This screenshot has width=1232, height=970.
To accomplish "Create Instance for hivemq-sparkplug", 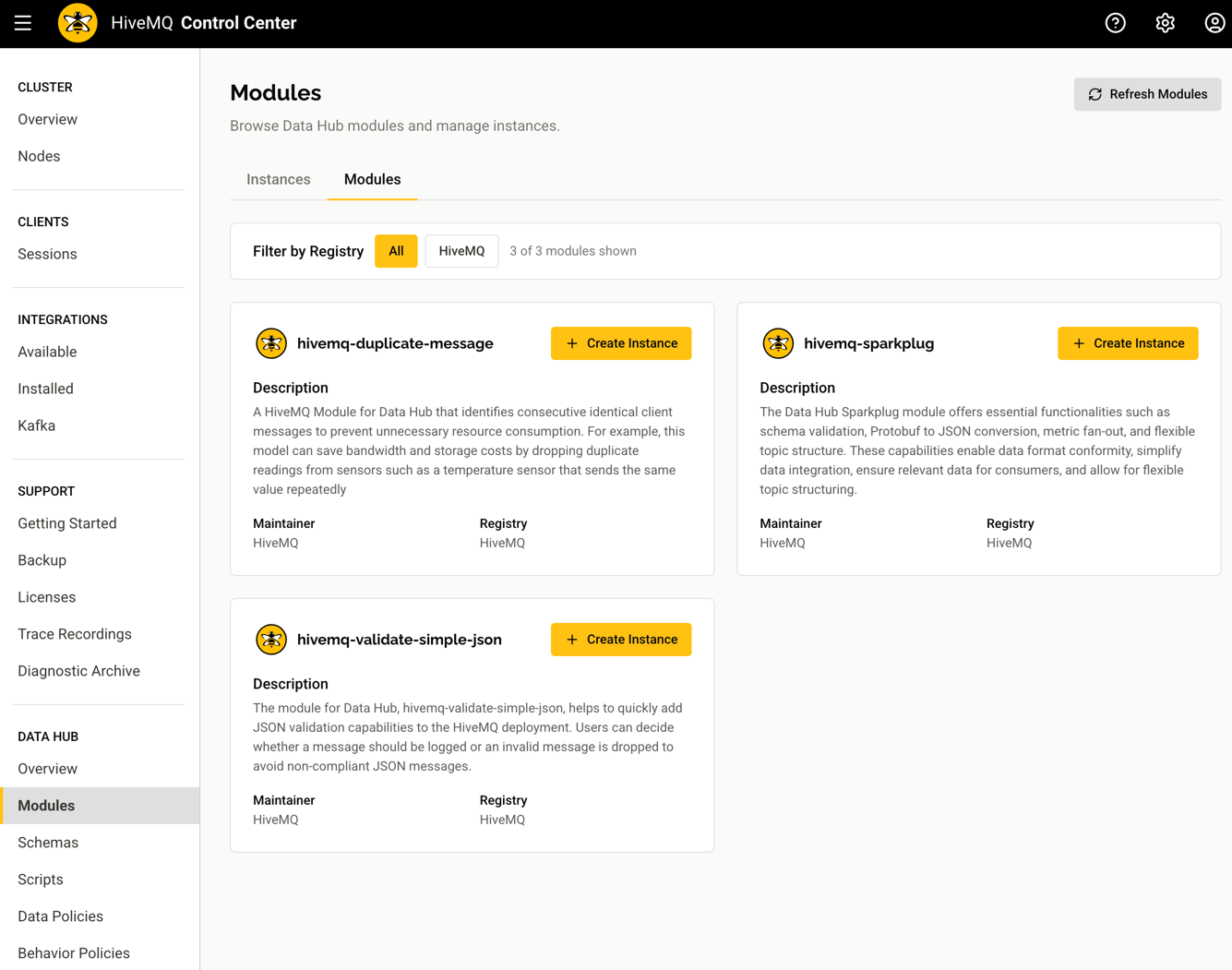I will point(1128,343).
